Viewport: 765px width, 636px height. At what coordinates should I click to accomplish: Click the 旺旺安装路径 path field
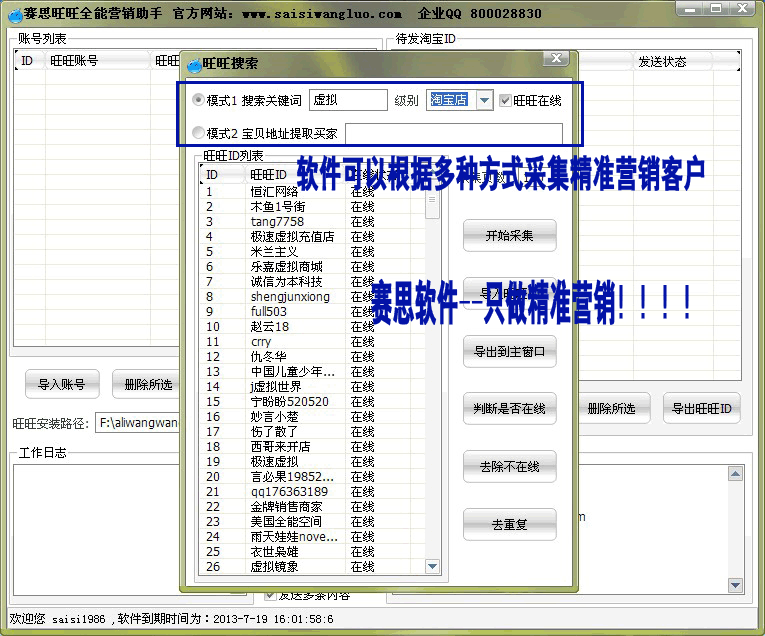[x=139, y=422]
